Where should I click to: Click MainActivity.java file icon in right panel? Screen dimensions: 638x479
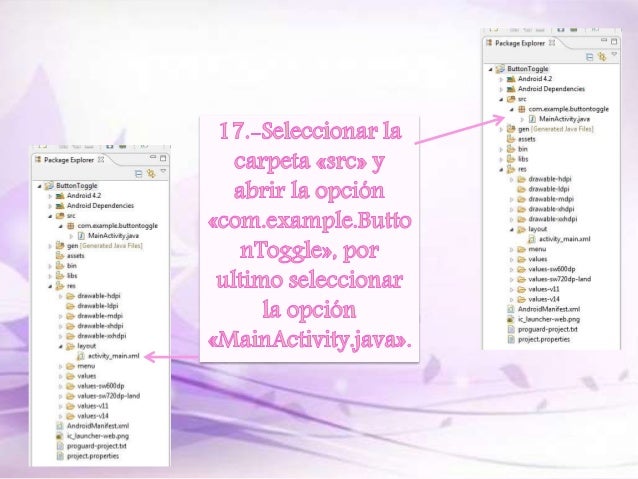pos(532,119)
